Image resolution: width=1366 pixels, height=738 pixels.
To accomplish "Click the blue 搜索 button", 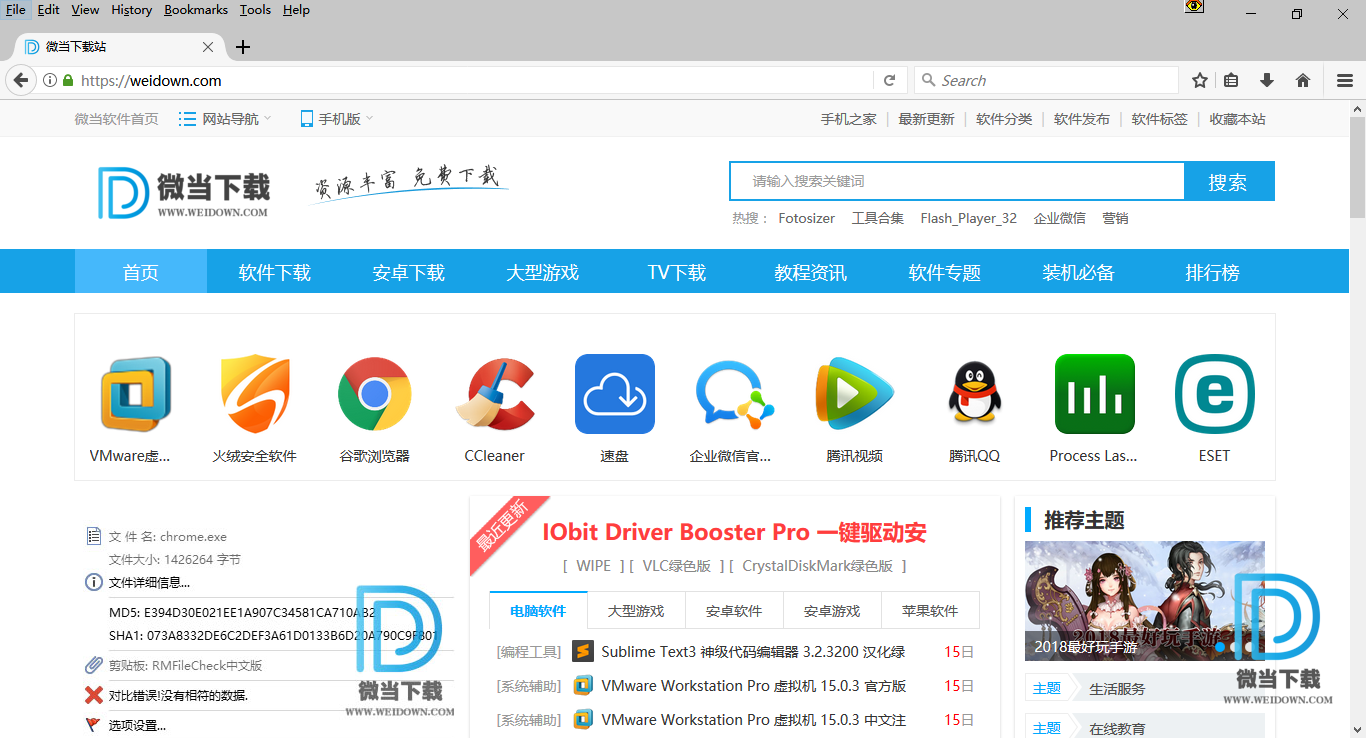I will pyautogui.click(x=1229, y=181).
